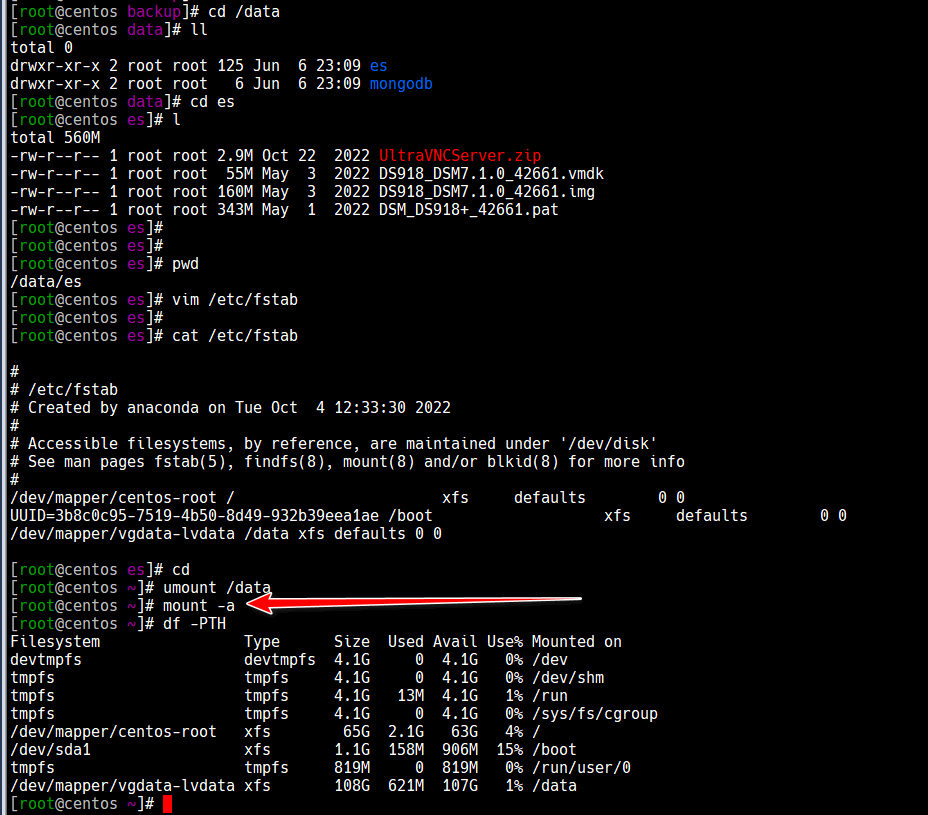Image resolution: width=928 pixels, height=815 pixels.
Task: Click the 'mount -a' command
Action: coord(199,606)
